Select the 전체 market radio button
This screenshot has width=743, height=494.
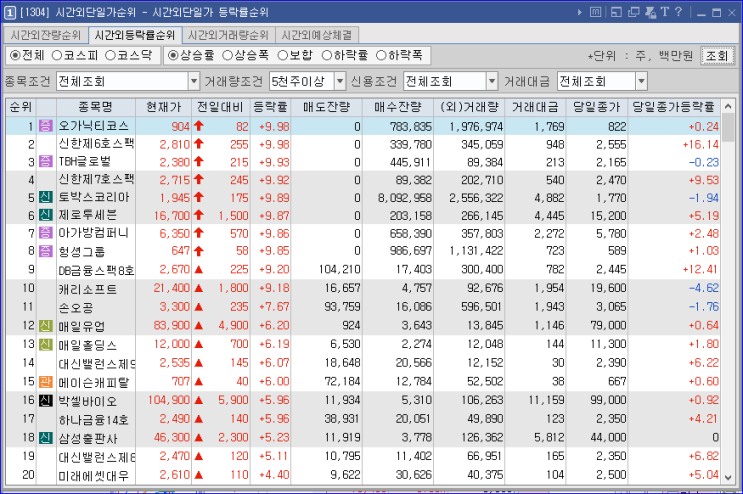click(15, 55)
